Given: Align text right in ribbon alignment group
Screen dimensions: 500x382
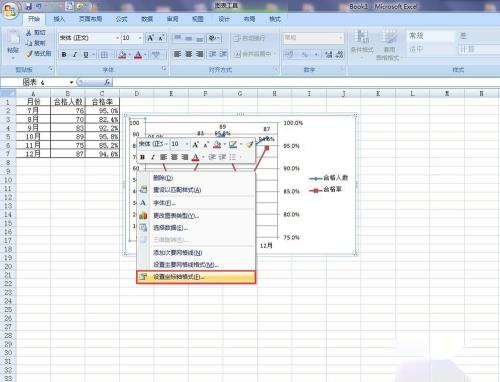Looking at the screenshot, I should tap(199, 54).
